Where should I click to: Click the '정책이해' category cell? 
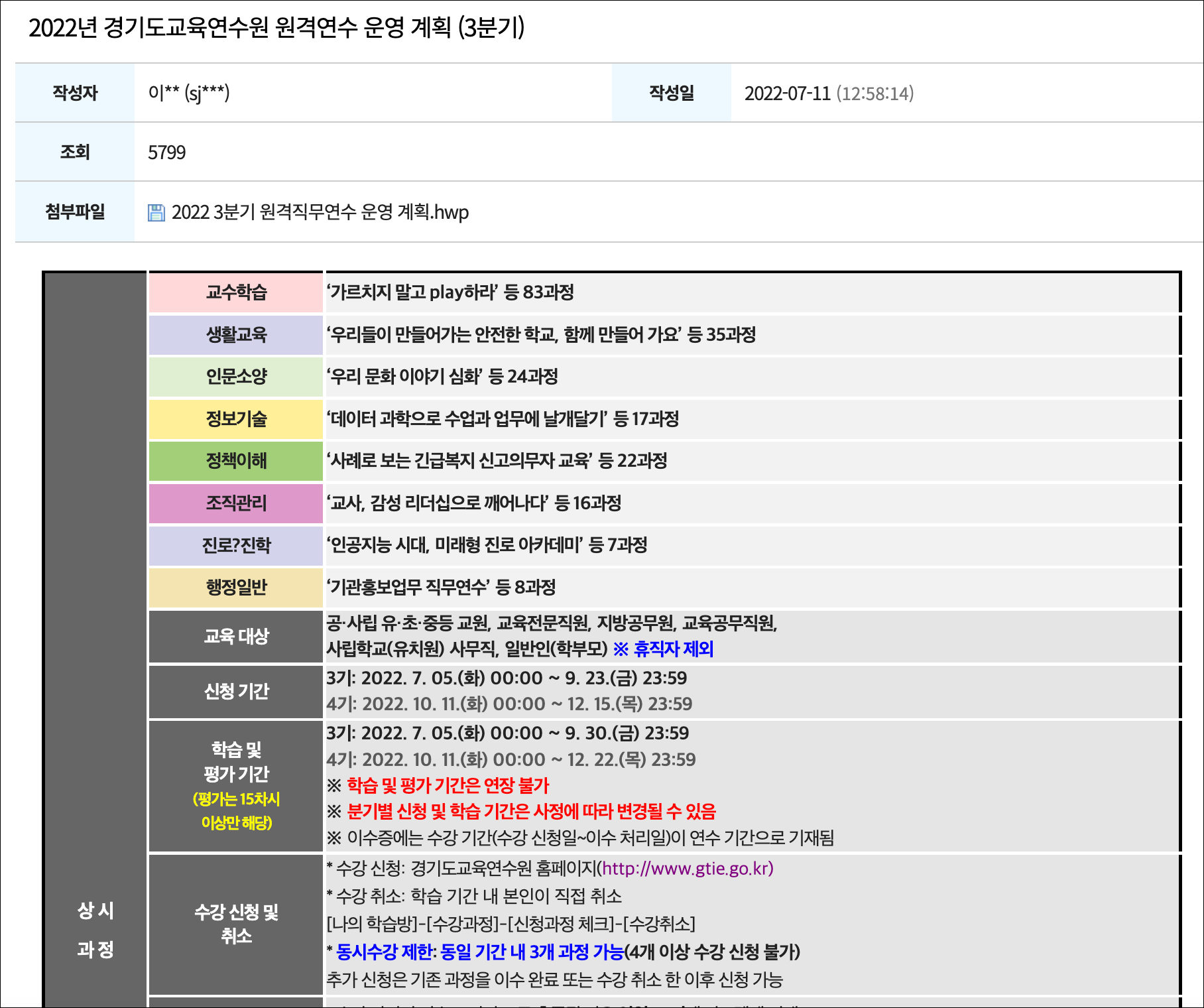(x=236, y=461)
